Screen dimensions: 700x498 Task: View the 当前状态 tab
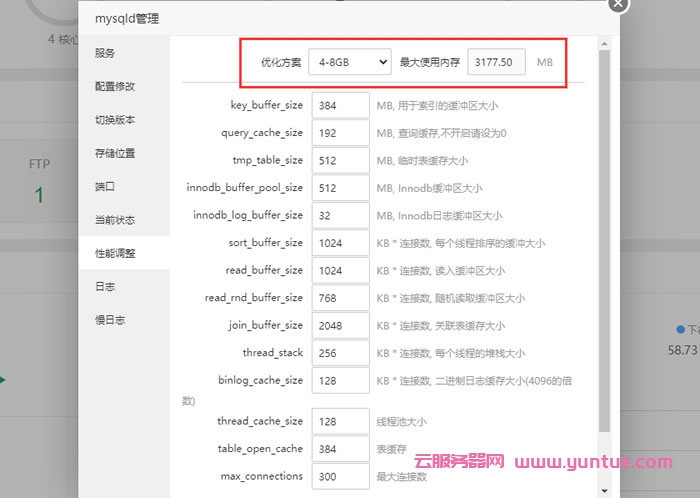click(115, 220)
